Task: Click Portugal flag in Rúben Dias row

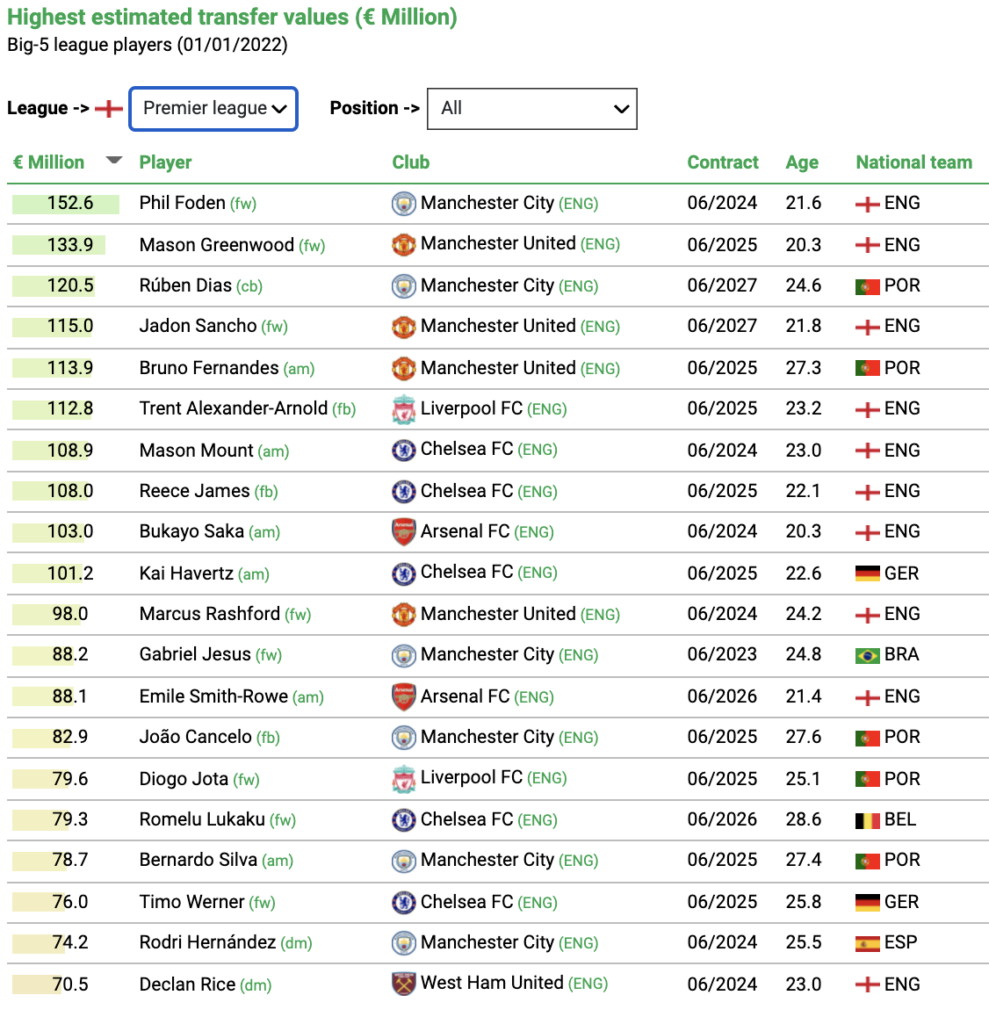Action: click(x=867, y=287)
